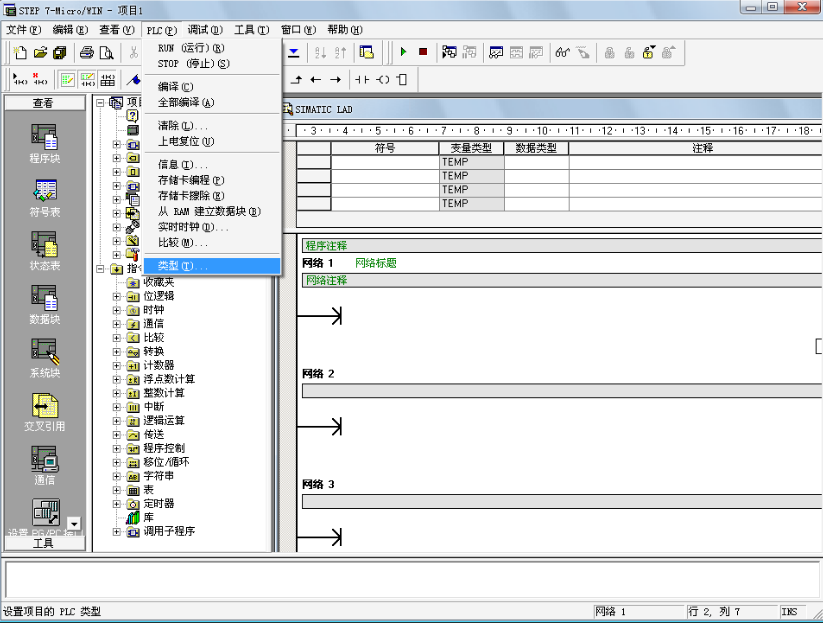This screenshot has width=823, height=624.
Task: Expand the 中断 instruction folder
Action: pos(117,407)
